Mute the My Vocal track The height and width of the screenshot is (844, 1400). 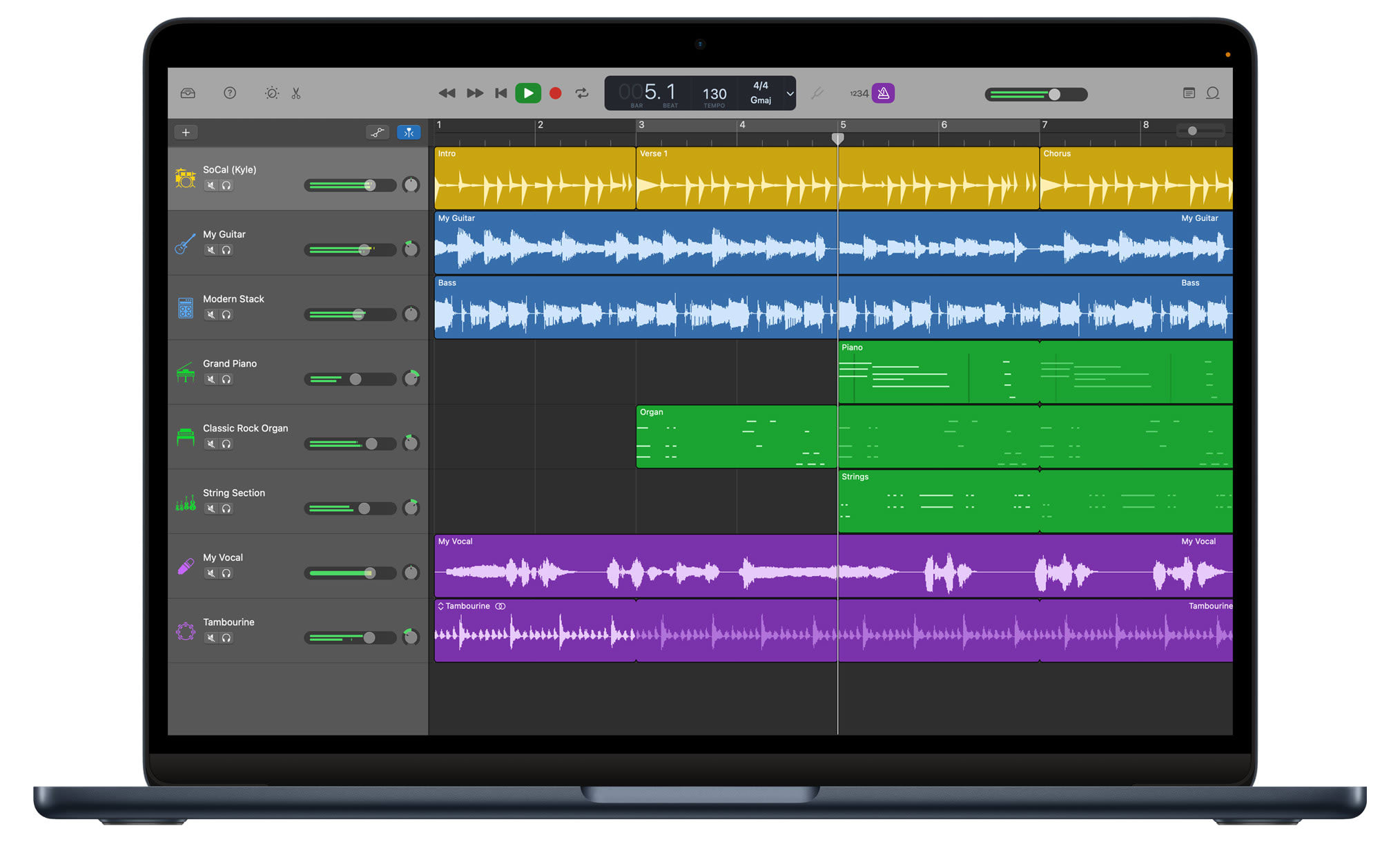(211, 573)
